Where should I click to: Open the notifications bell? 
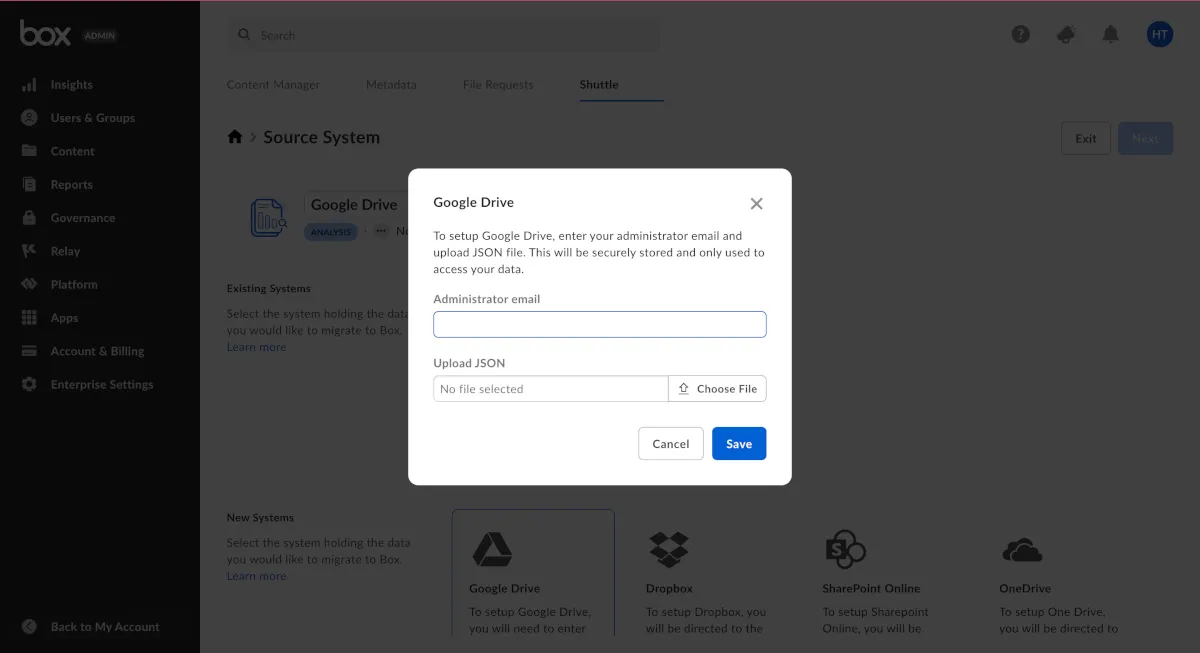(x=1110, y=34)
